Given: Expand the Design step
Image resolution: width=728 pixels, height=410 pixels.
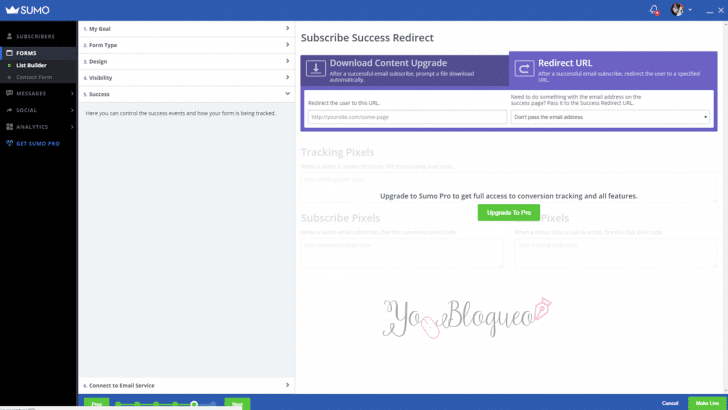Looking at the screenshot, I should [186, 61].
